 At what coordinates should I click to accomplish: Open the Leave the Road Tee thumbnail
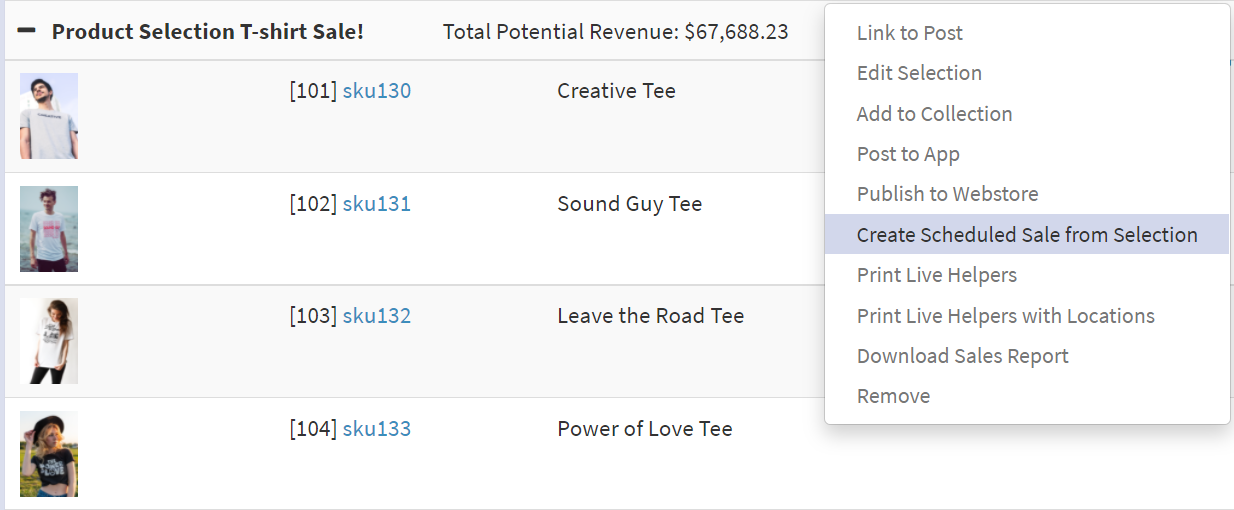point(49,341)
